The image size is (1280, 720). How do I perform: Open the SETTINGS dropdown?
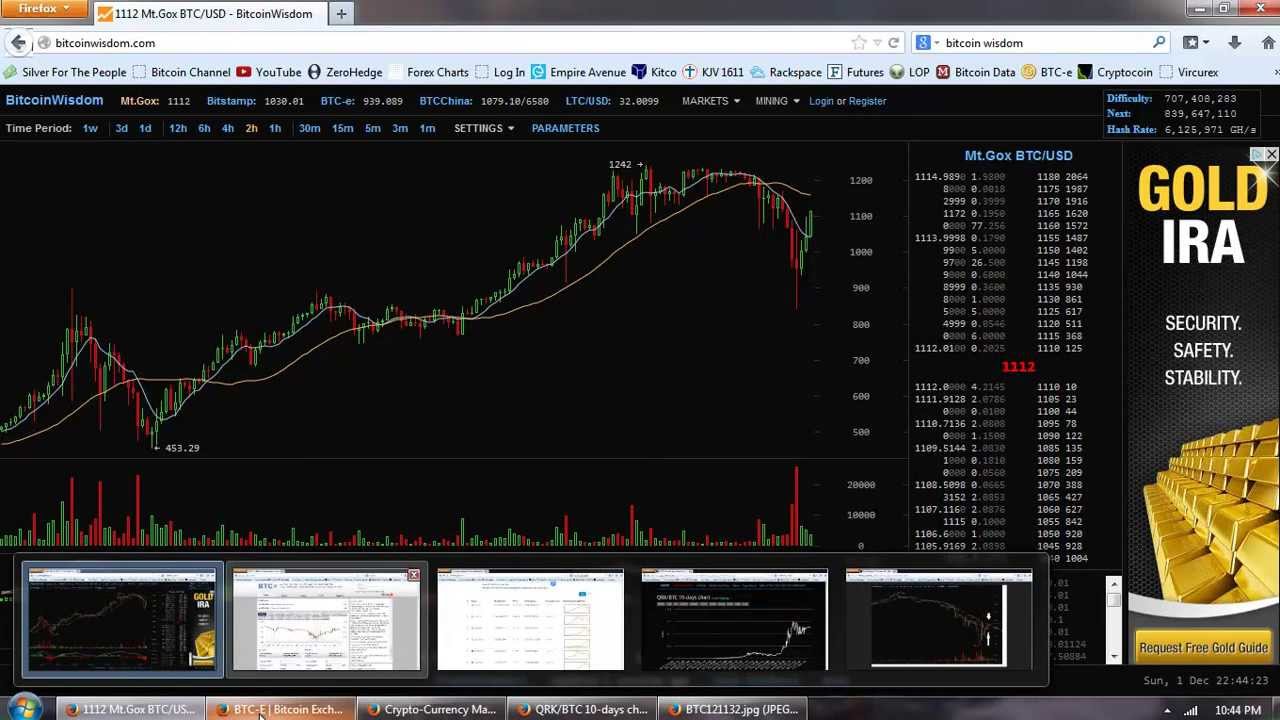484,128
